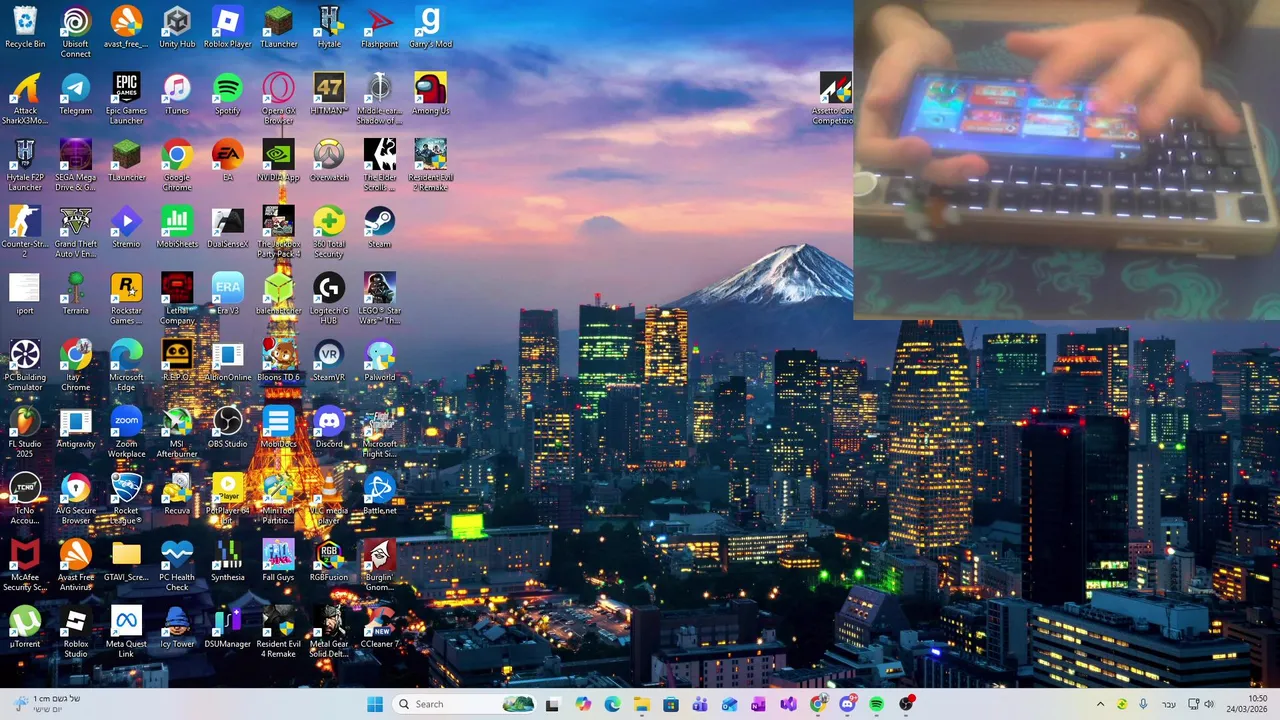Image resolution: width=1280 pixels, height=720 pixels.
Task: Click the Steam desktop shortcut
Action: [x=380, y=227]
